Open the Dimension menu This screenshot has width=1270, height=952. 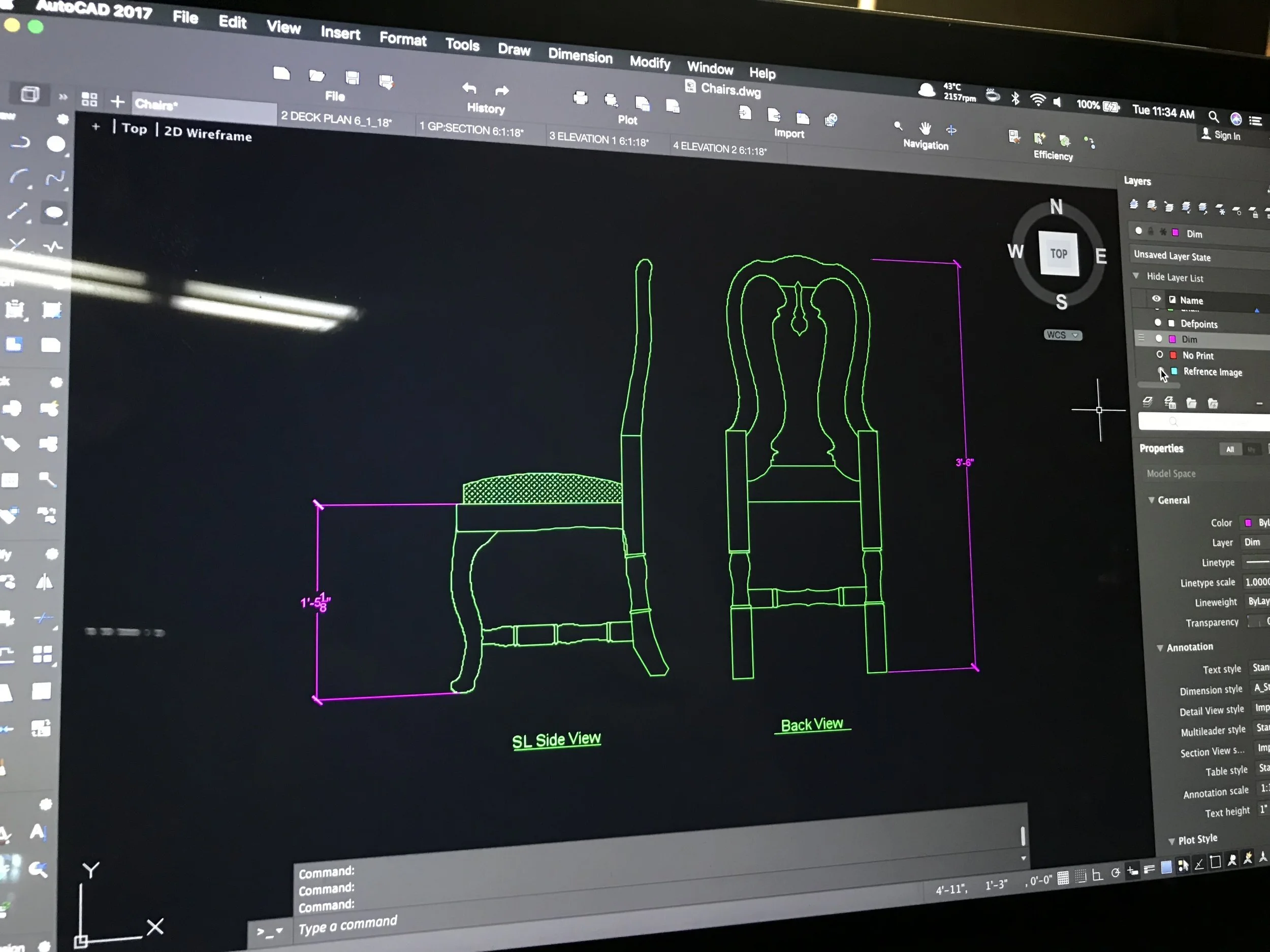pyautogui.click(x=580, y=56)
